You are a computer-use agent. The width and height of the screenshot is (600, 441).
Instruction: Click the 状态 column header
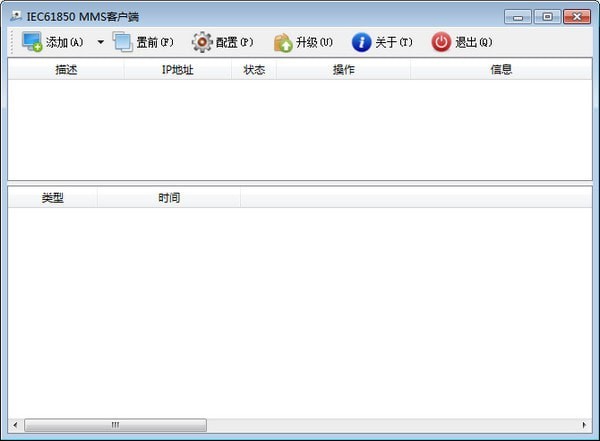pos(254,70)
